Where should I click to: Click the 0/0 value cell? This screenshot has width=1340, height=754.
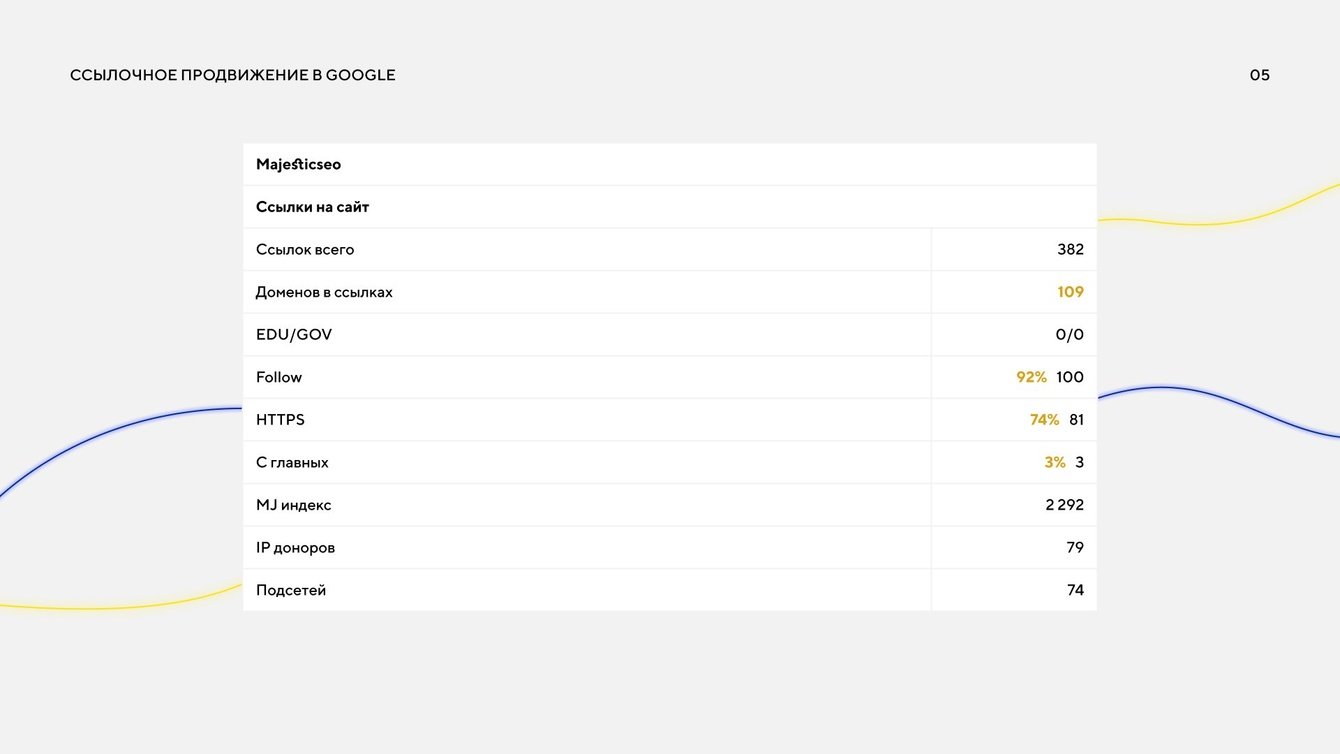pos(1070,335)
